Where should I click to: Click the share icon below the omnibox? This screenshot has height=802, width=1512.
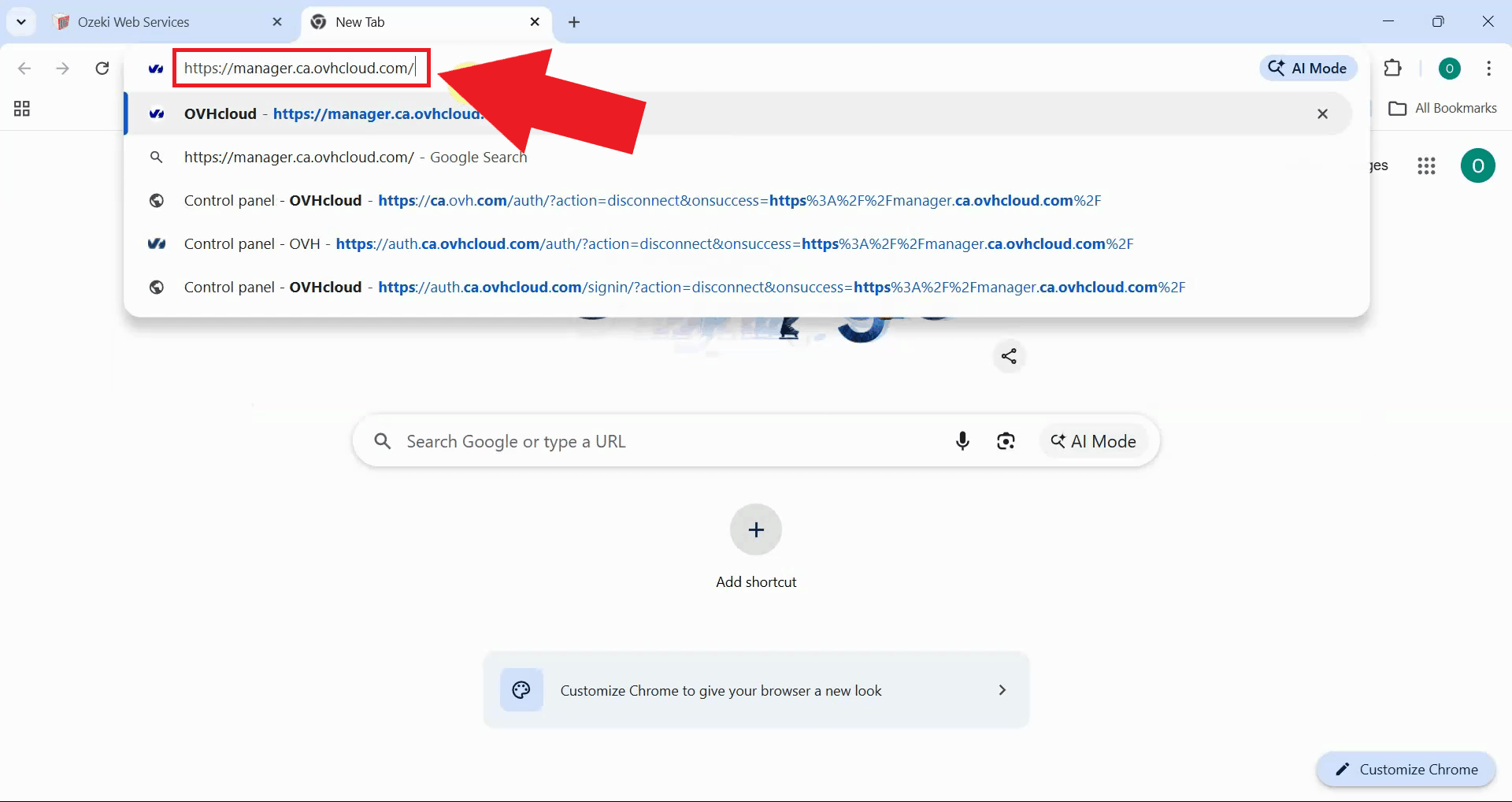(1009, 356)
